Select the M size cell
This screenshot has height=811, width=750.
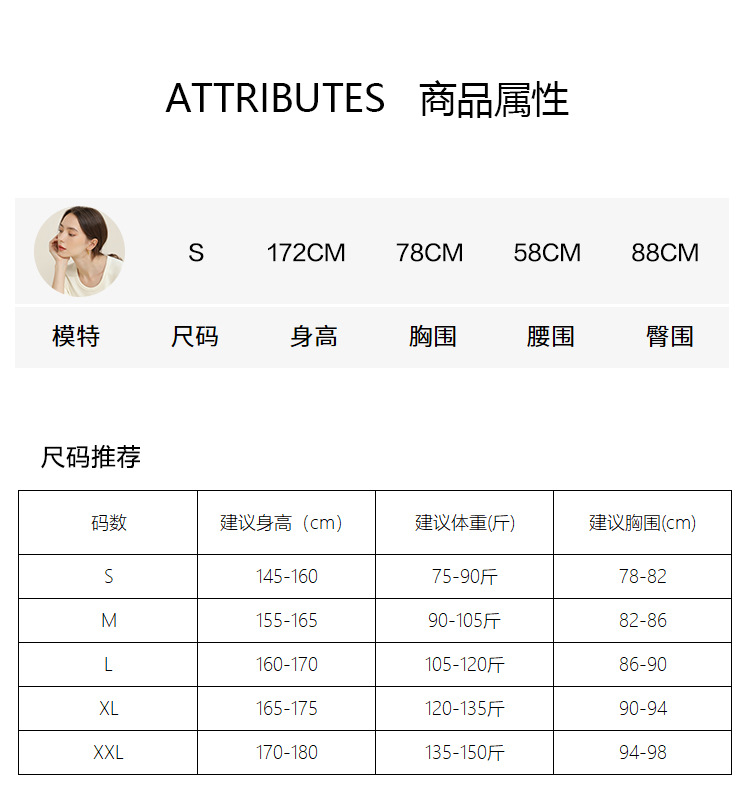(108, 621)
